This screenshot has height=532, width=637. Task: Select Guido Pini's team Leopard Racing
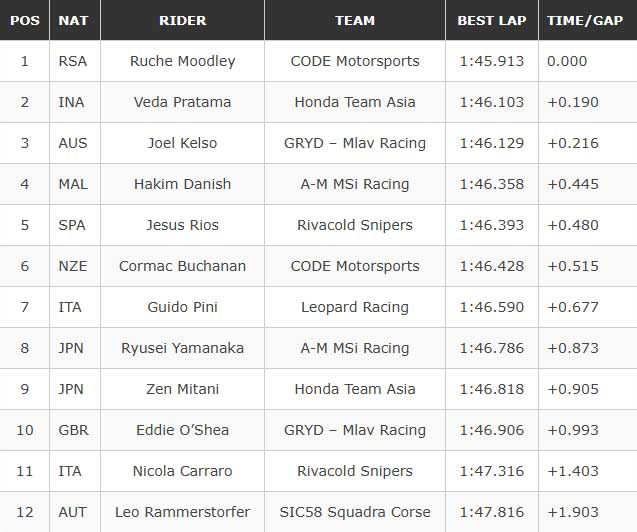coord(355,307)
